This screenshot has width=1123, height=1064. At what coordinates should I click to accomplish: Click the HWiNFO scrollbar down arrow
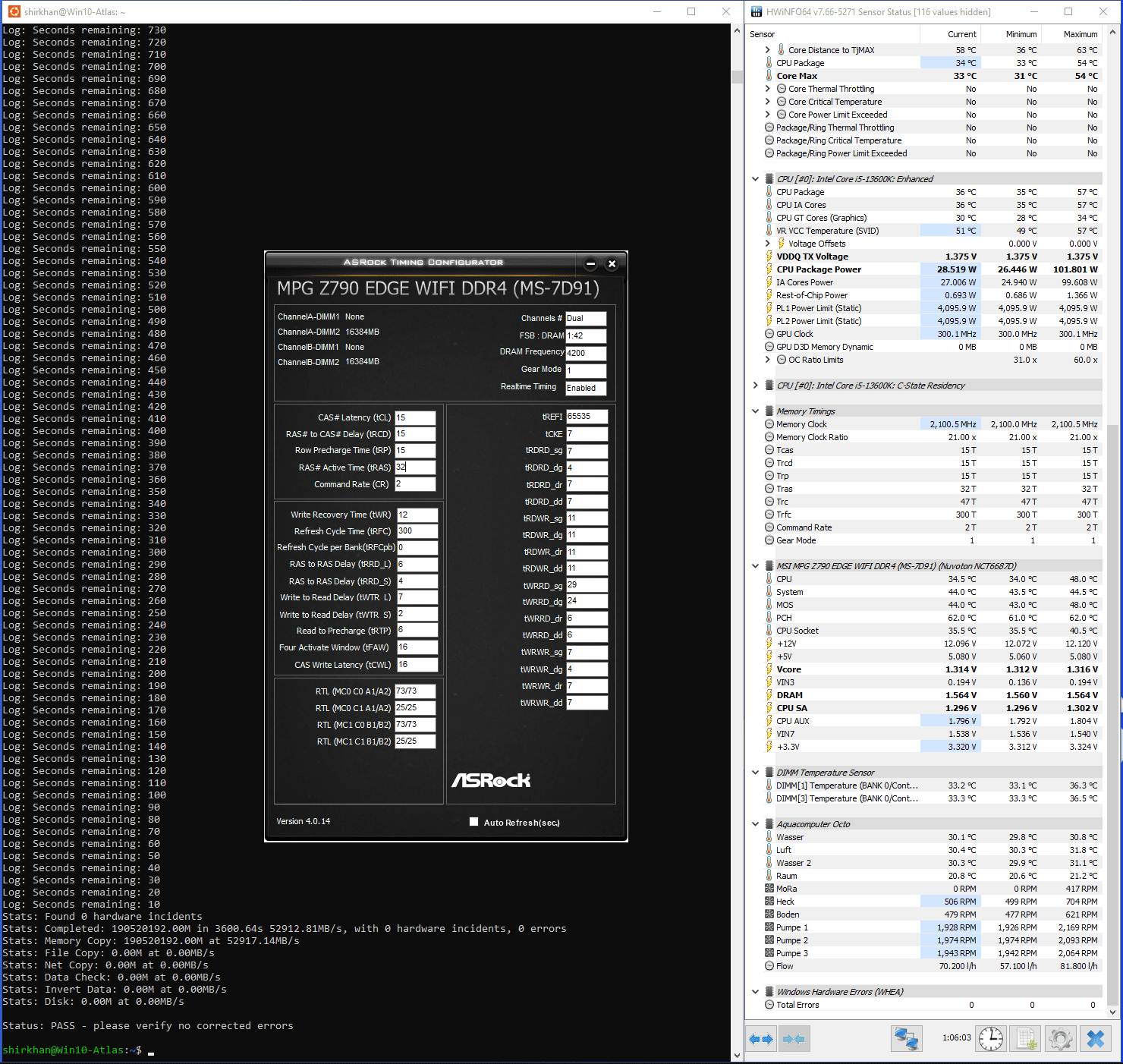(1113, 1011)
